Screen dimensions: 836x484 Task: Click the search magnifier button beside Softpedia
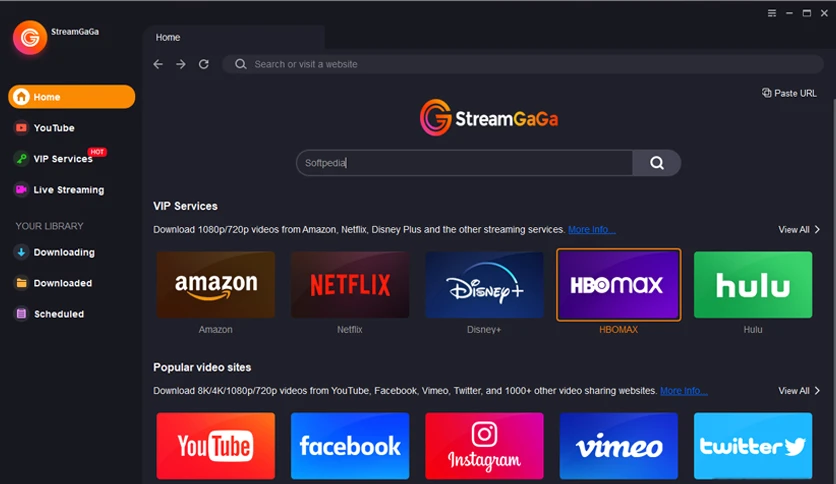(x=656, y=163)
